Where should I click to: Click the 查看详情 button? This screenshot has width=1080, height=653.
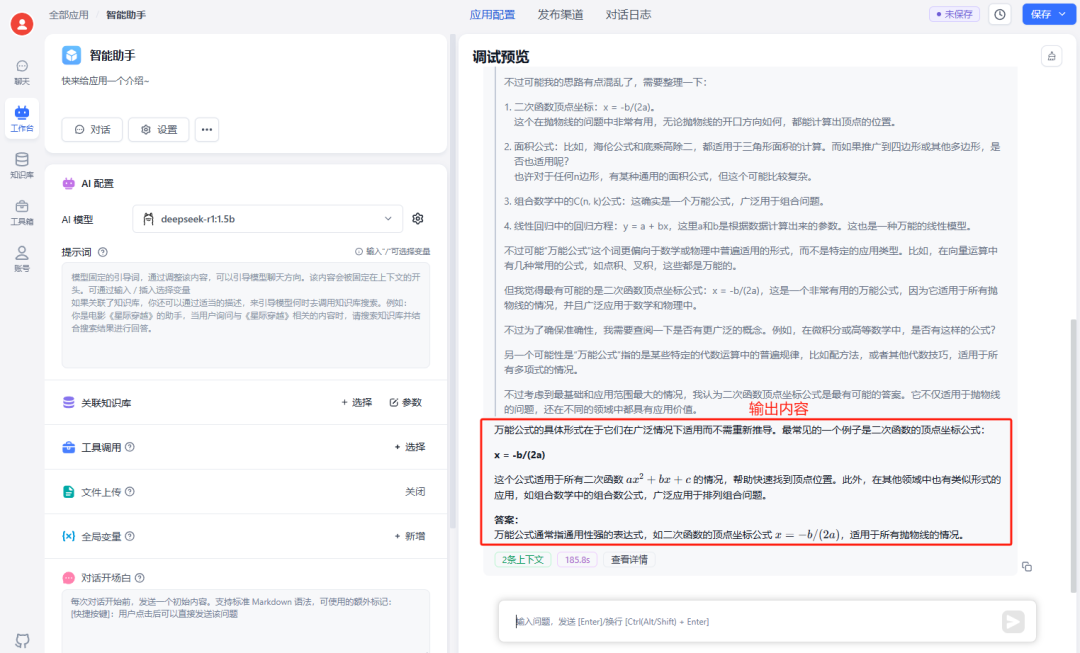(630, 559)
